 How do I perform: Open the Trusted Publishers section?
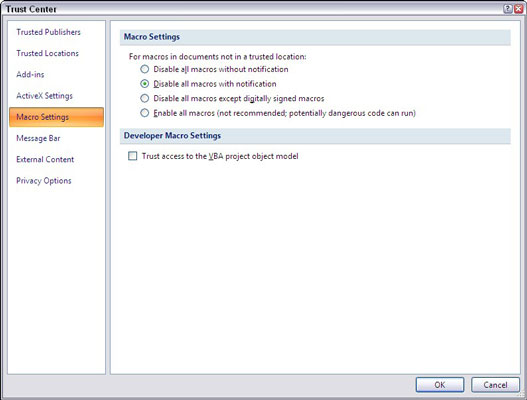(48, 32)
